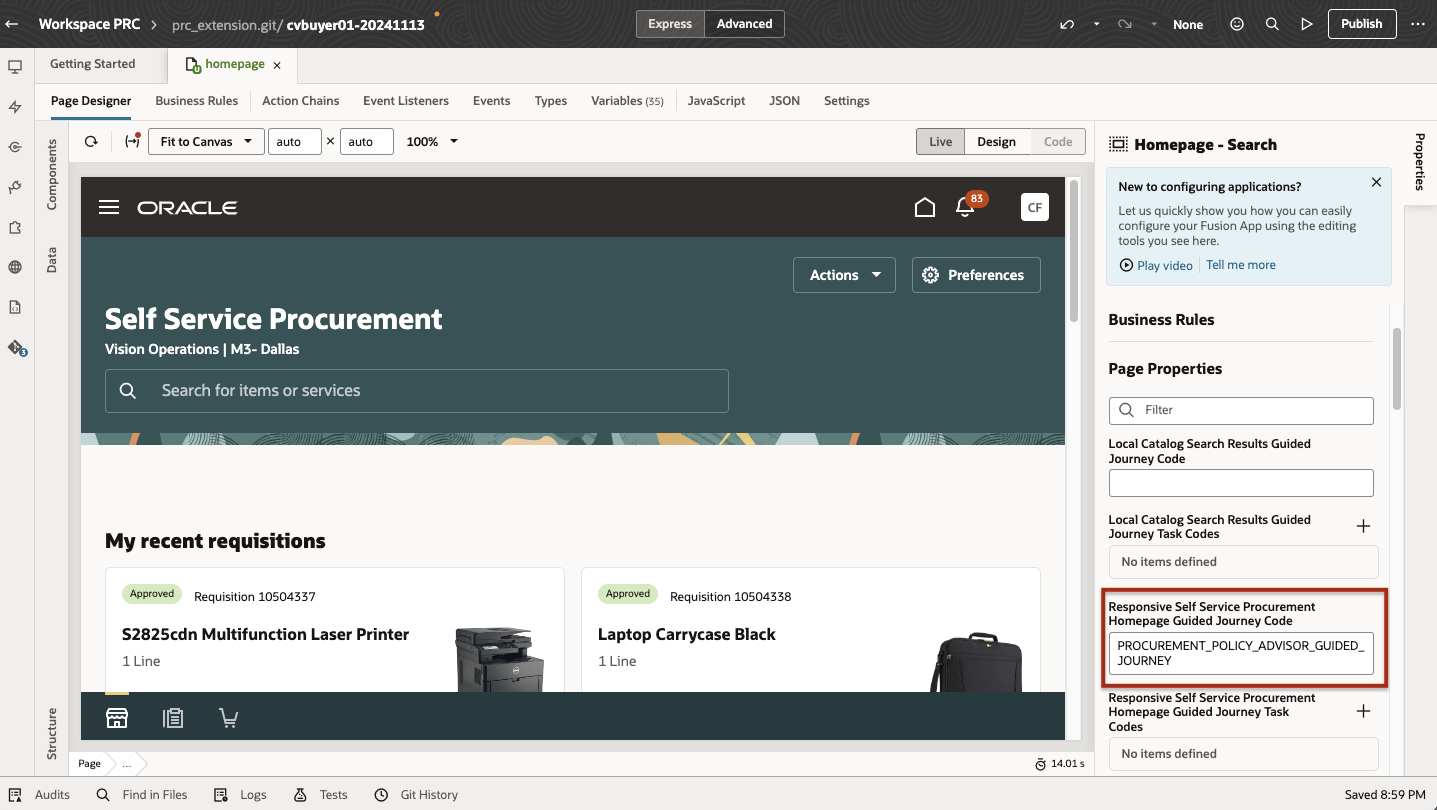
Task: Switch canvas to Design mode
Action: [x=997, y=142]
